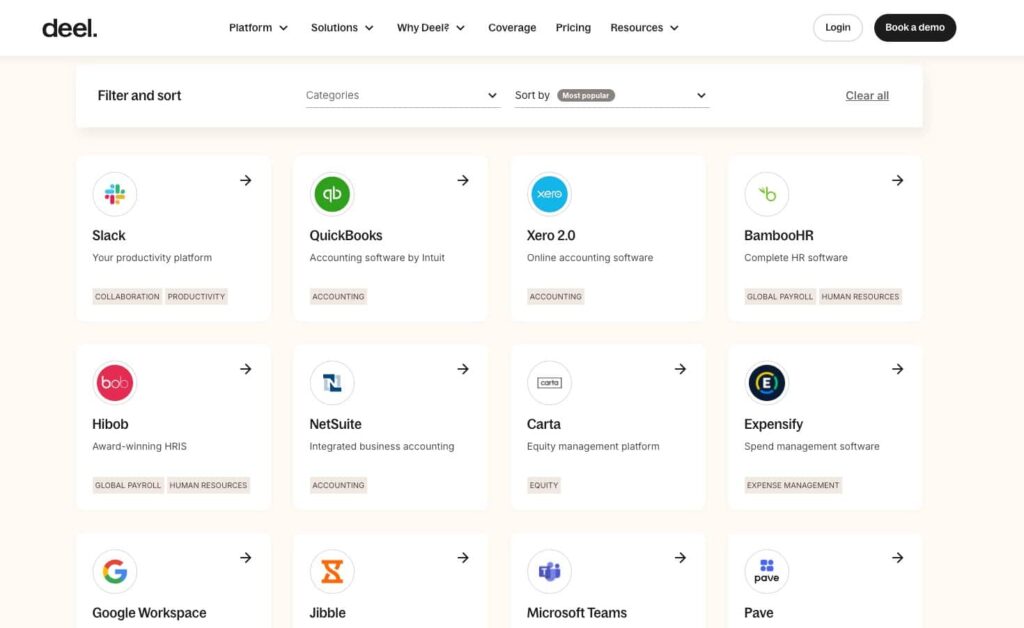1024x628 pixels.
Task: Click the Clear all link
Action: [x=867, y=96]
